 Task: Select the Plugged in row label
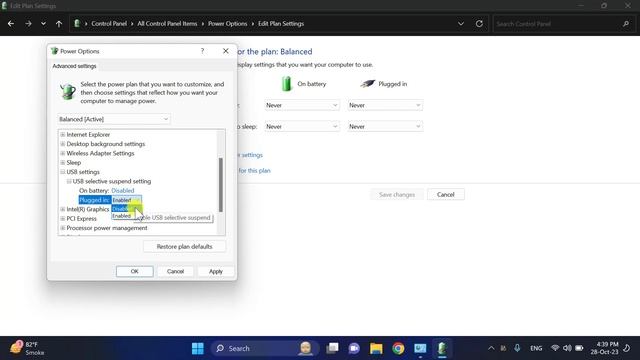(x=95, y=200)
